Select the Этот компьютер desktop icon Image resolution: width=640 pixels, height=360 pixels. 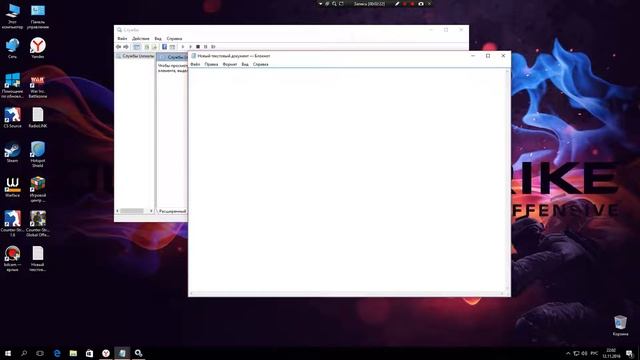[12, 16]
